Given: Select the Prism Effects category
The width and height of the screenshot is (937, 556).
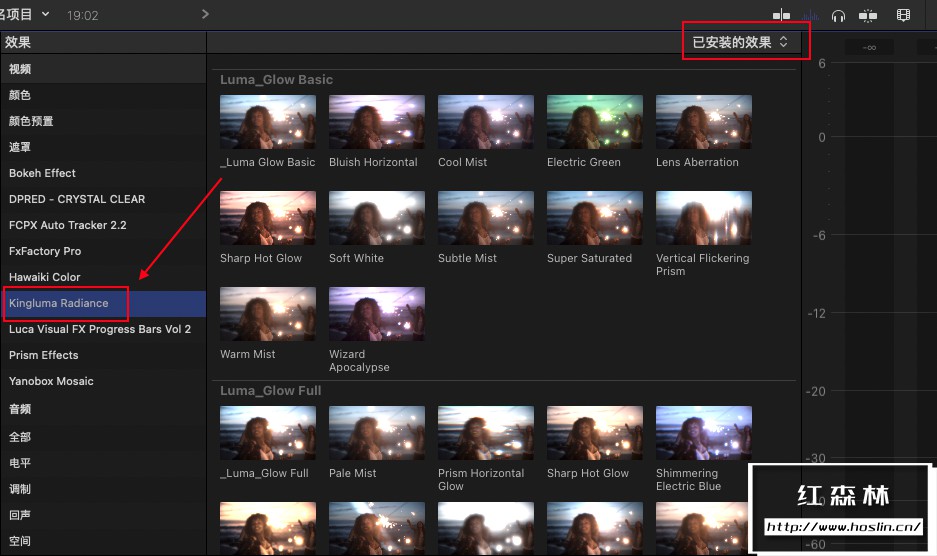Looking at the screenshot, I should (x=103, y=355).
